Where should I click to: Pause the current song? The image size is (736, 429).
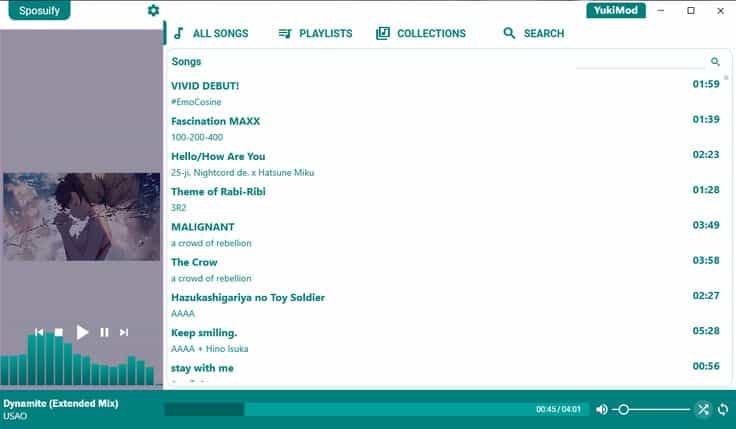[x=104, y=332]
